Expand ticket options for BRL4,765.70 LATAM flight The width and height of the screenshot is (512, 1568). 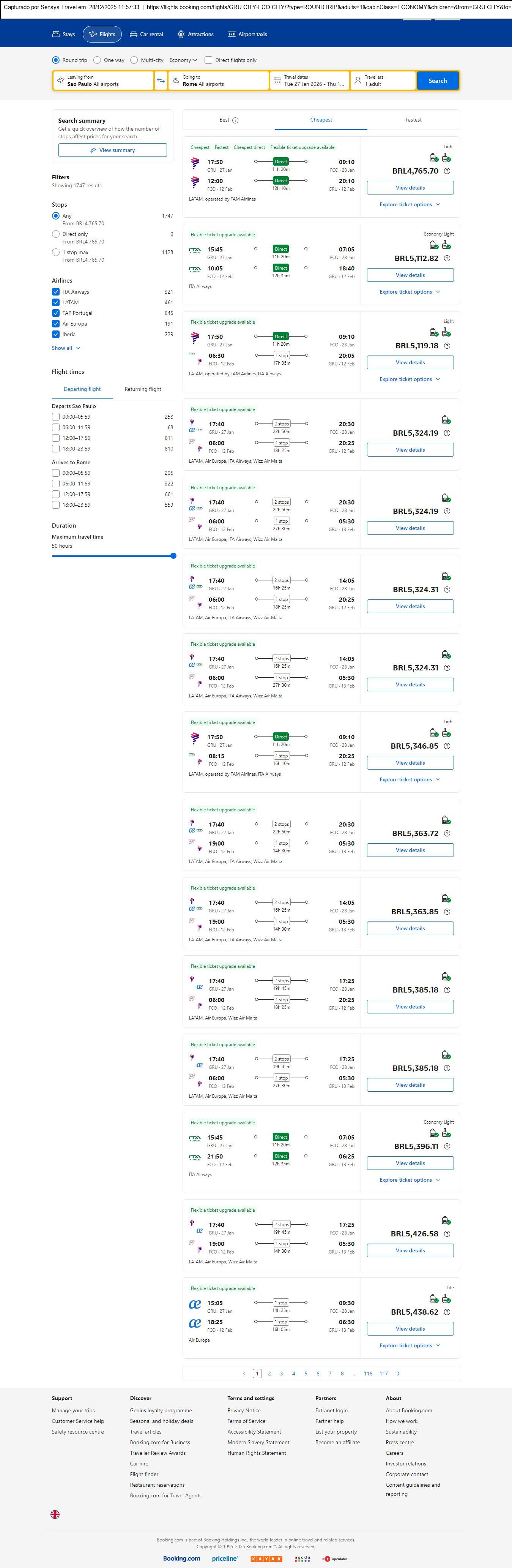click(x=409, y=204)
